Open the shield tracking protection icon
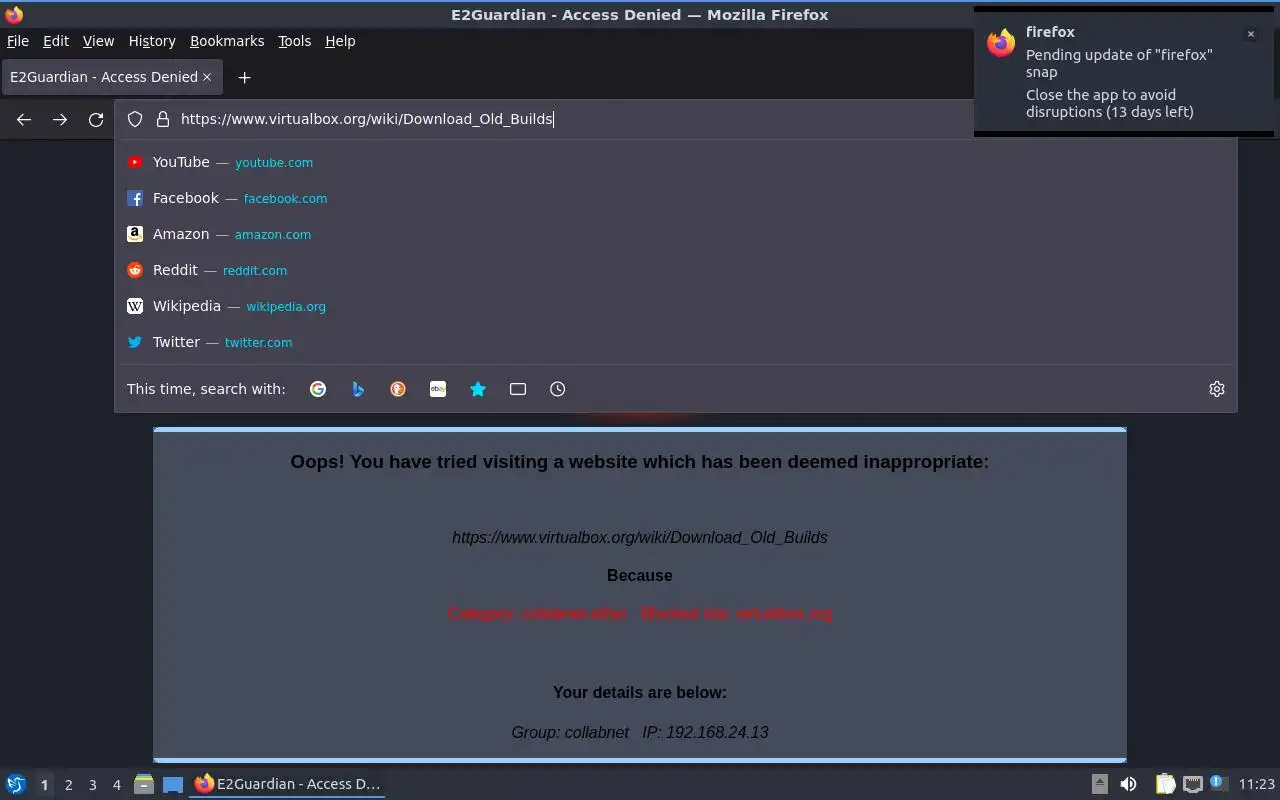 [135, 119]
